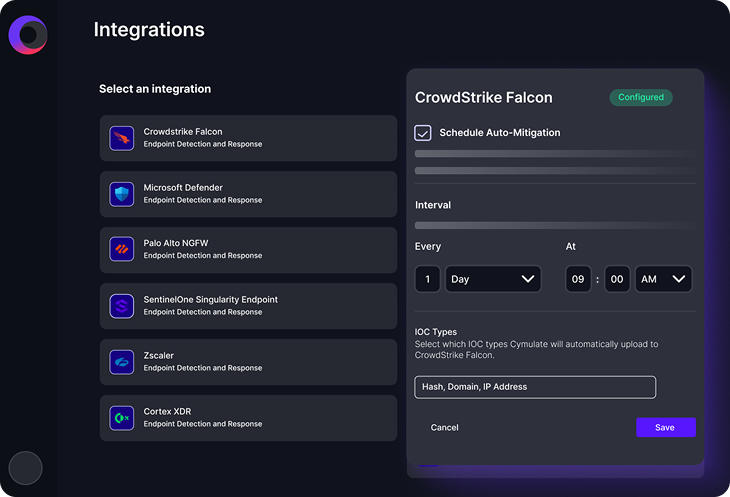Click the minutes field showing 00
Viewport: 730px width, 497px height.
[x=617, y=279]
